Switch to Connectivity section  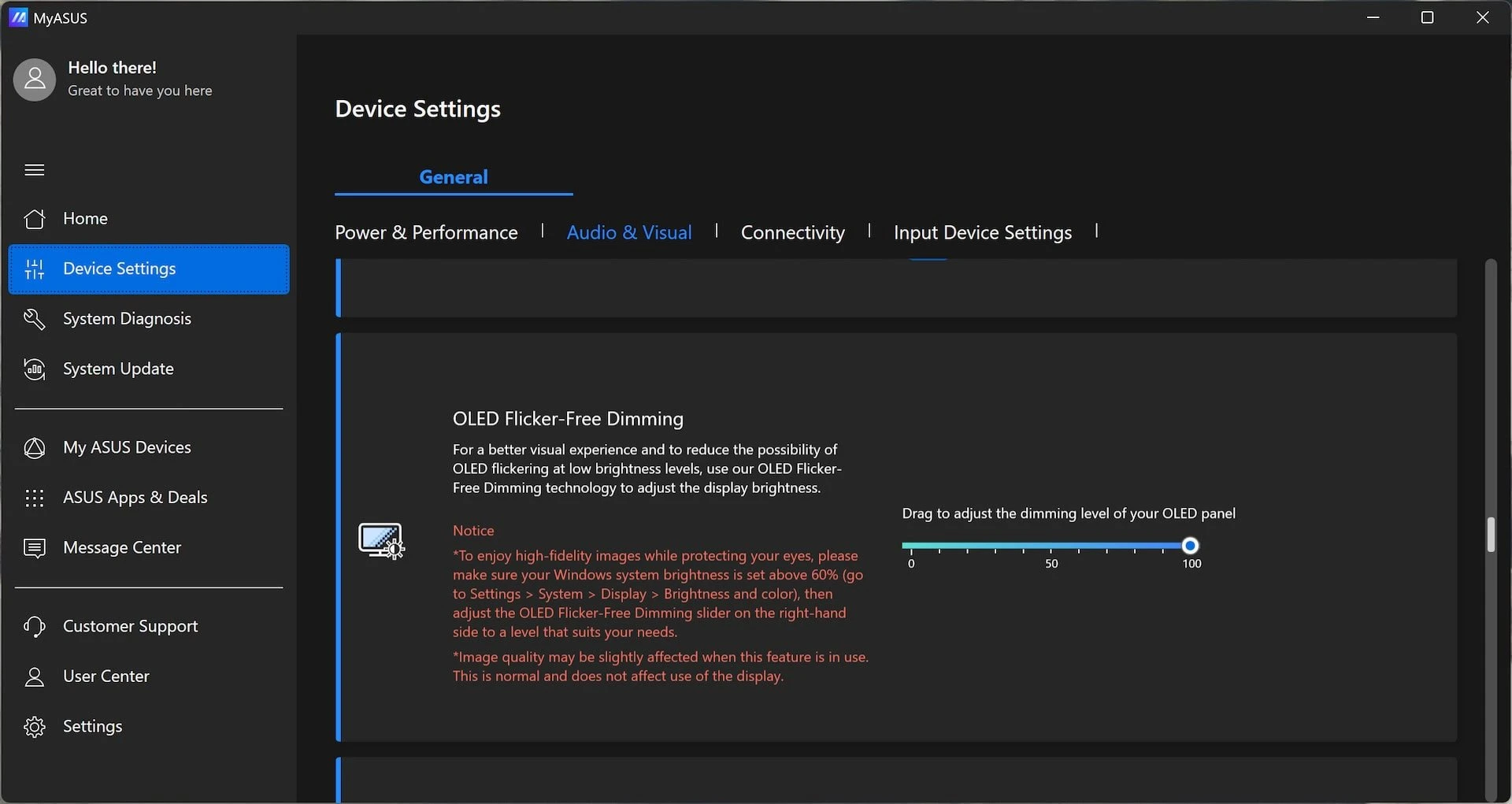click(792, 232)
